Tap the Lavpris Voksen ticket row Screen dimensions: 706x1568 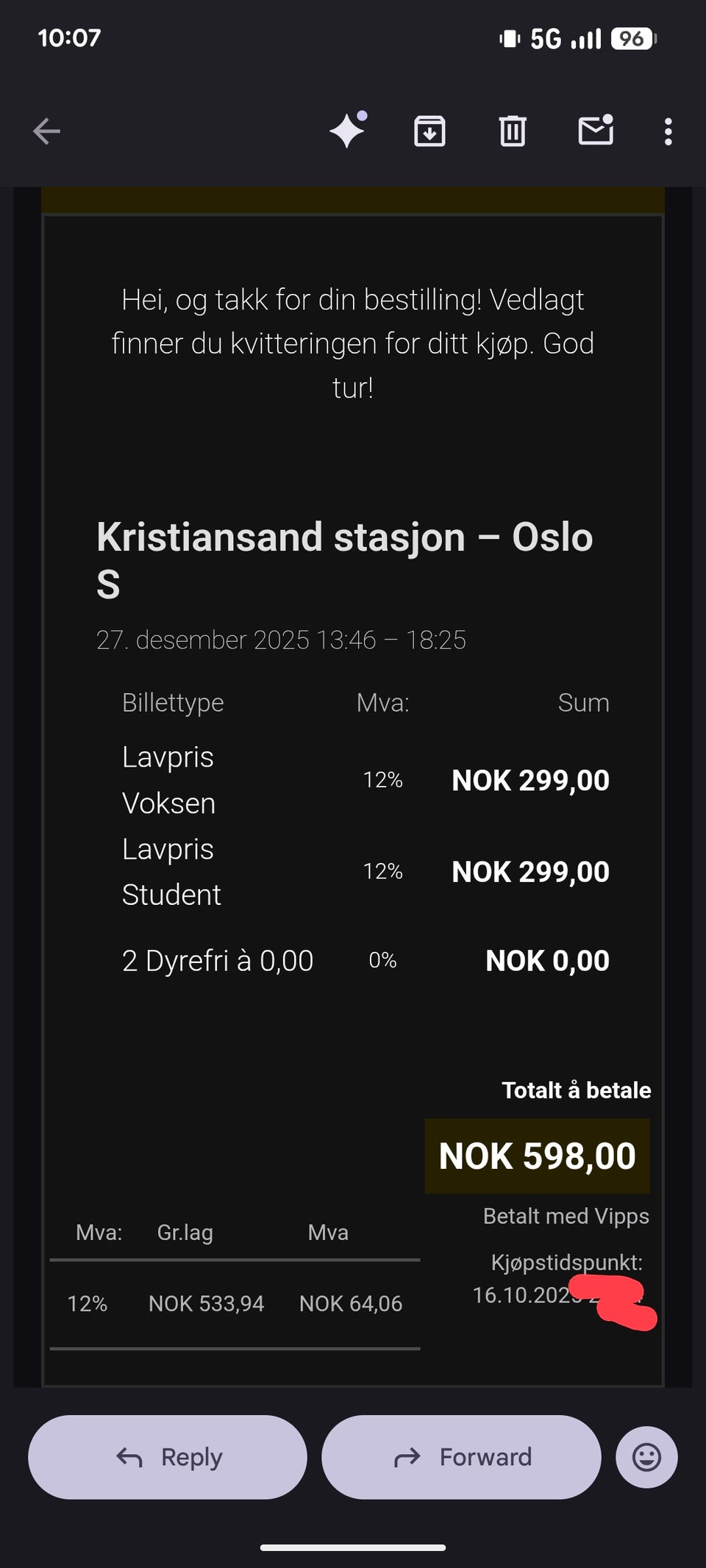pyautogui.click(x=366, y=780)
